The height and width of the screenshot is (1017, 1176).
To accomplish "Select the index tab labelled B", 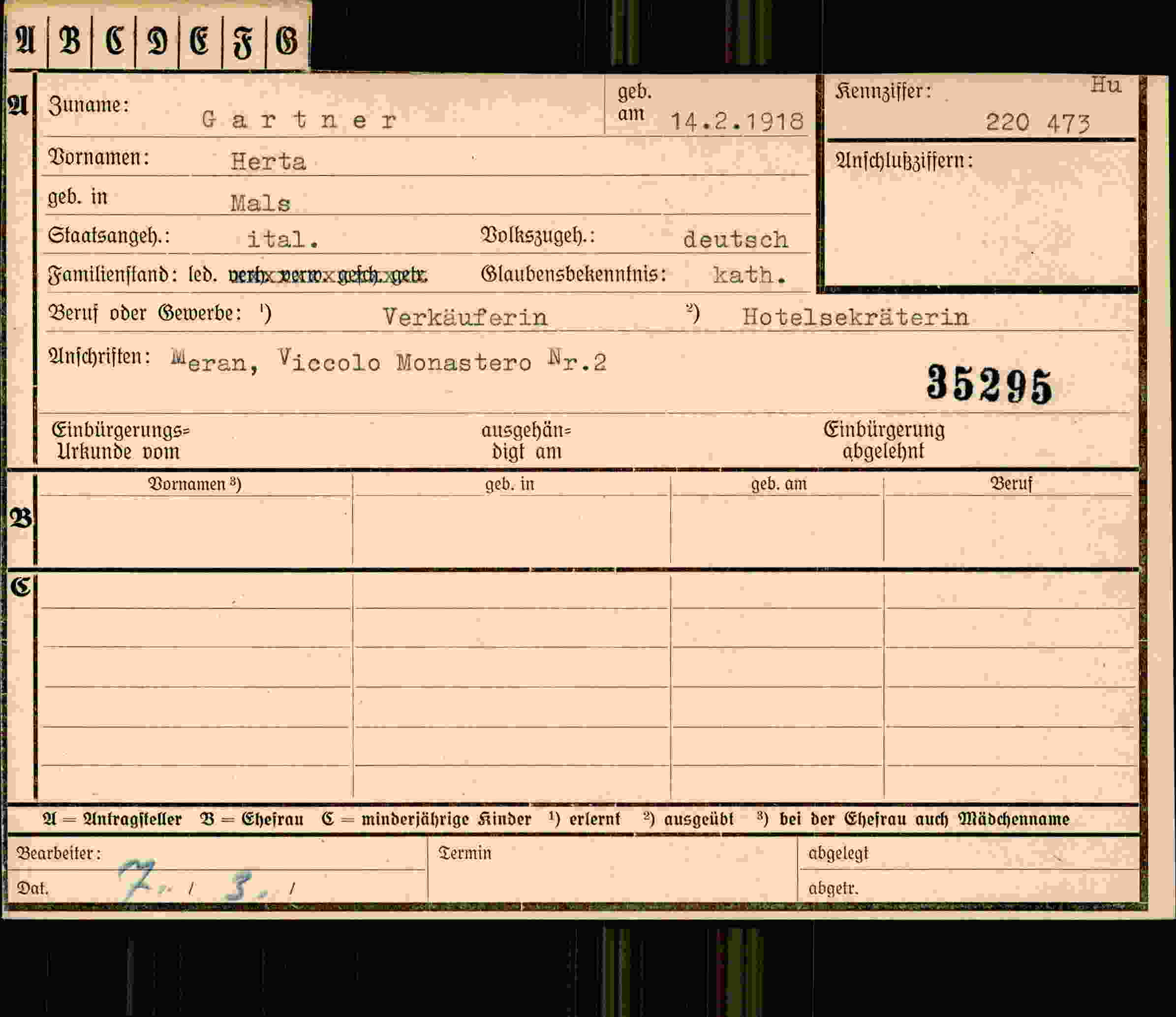I will click(x=70, y=41).
